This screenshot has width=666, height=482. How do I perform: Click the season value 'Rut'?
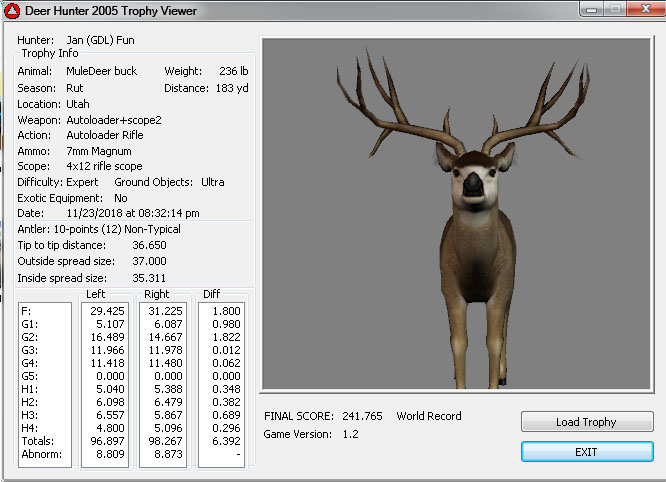(x=75, y=88)
